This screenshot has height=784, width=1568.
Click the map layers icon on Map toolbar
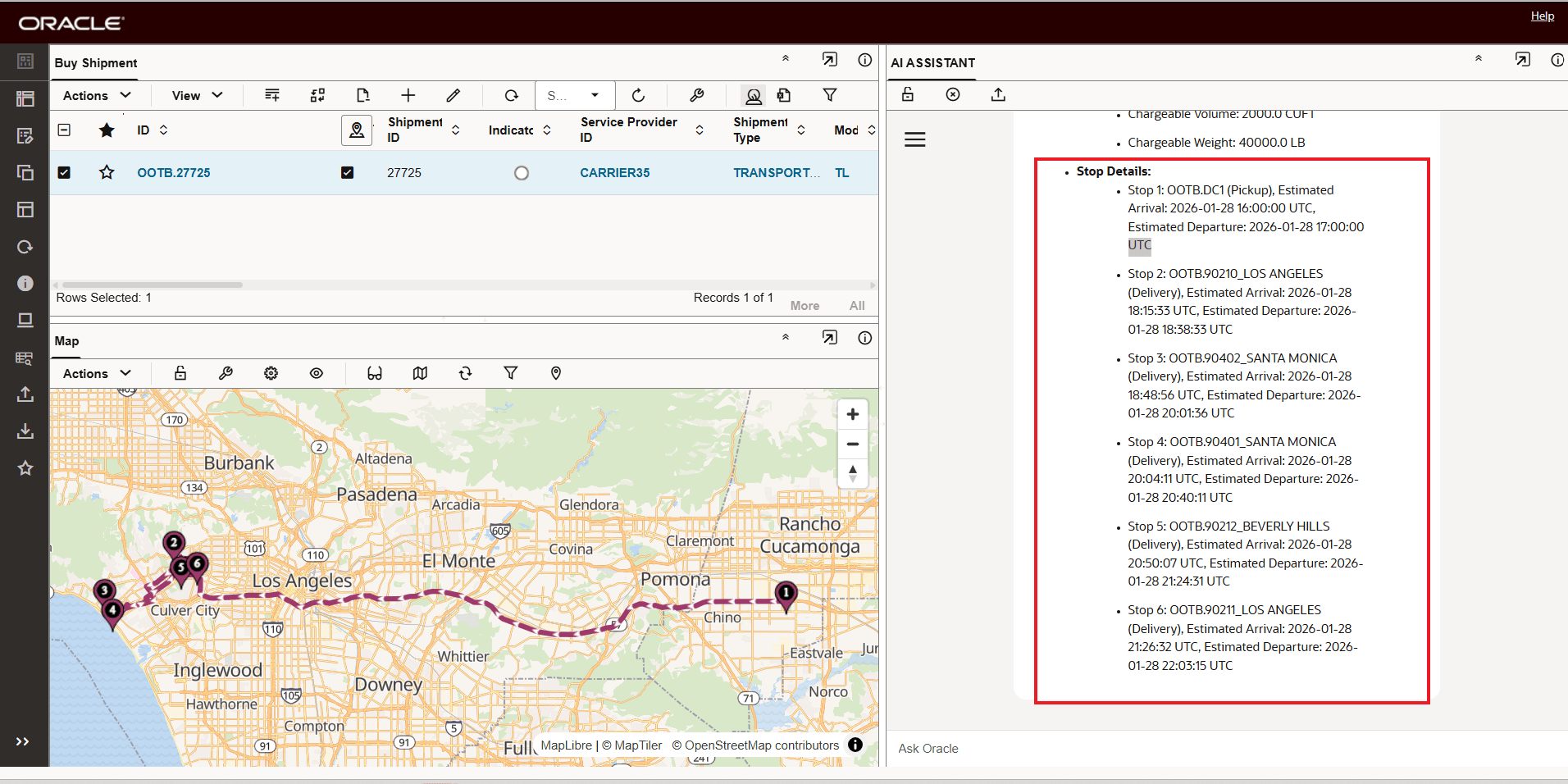pyautogui.click(x=420, y=373)
